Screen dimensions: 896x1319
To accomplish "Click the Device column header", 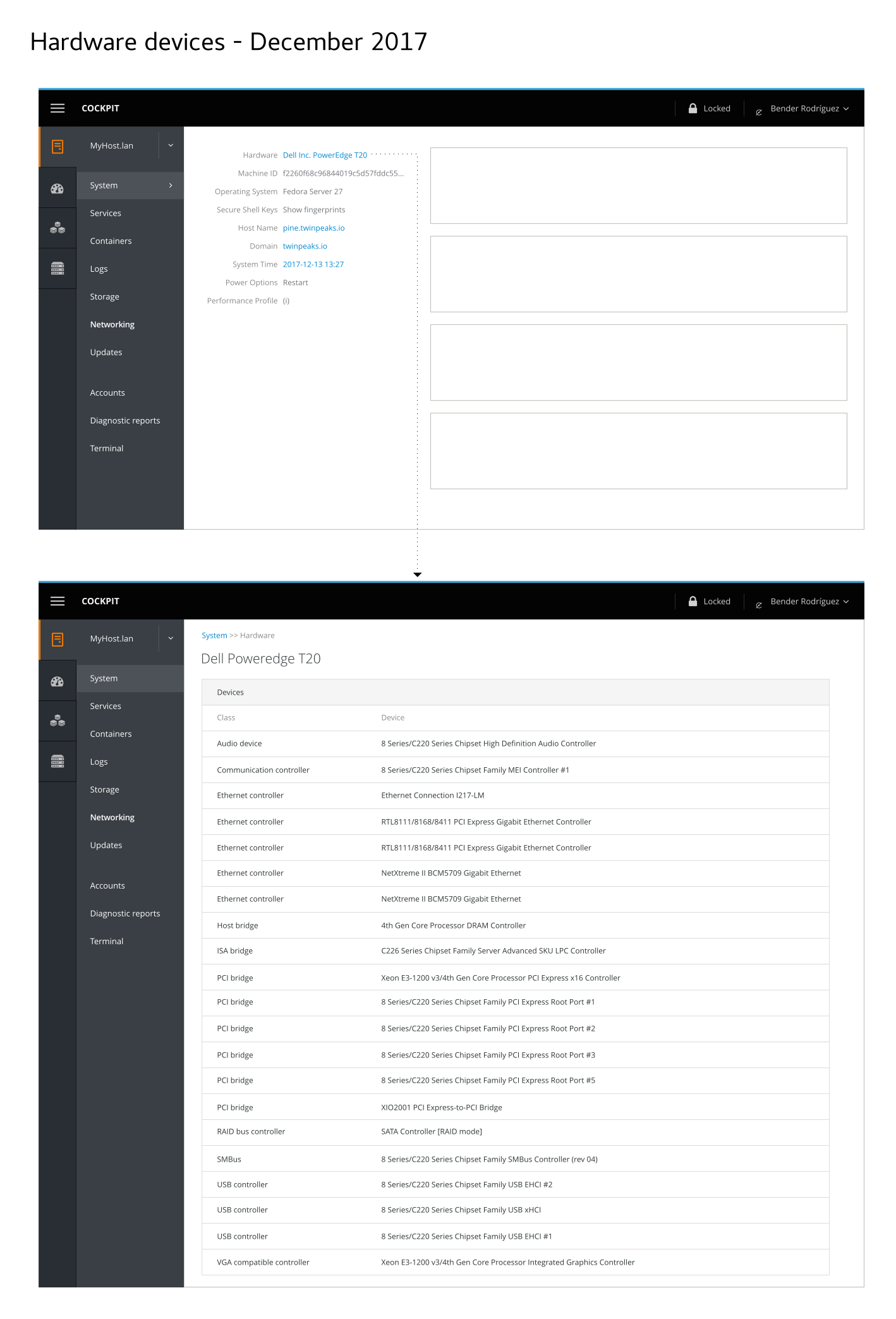I will (x=392, y=718).
